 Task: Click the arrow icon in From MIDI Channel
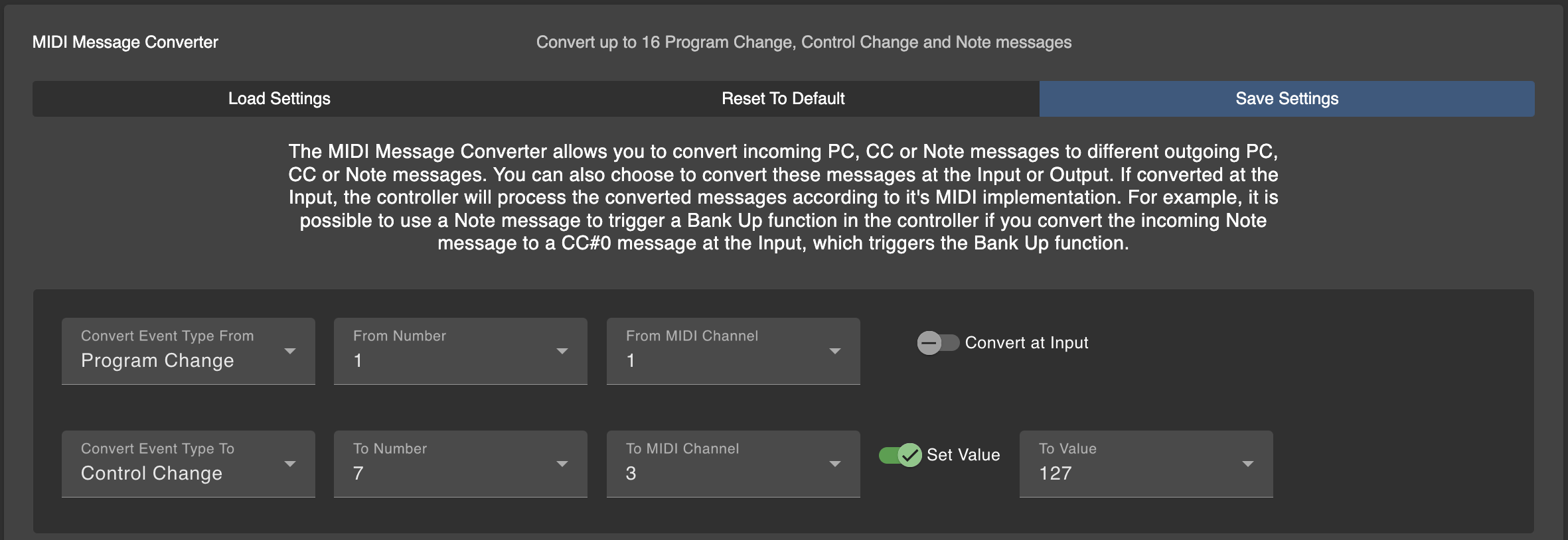coord(835,351)
